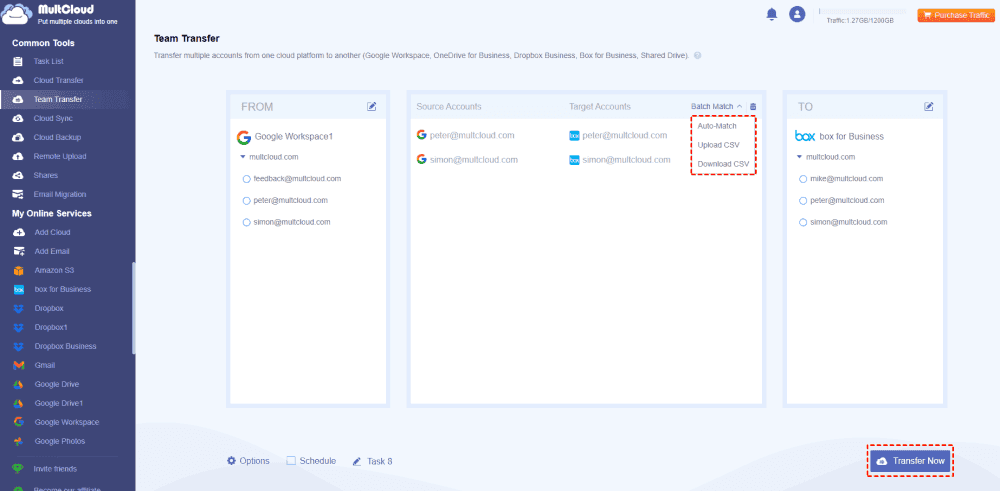Image resolution: width=1000 pixels, height=491 pixels.
Task: Open the Task List icon in sidebar
Action: click(x=18, y=62)
